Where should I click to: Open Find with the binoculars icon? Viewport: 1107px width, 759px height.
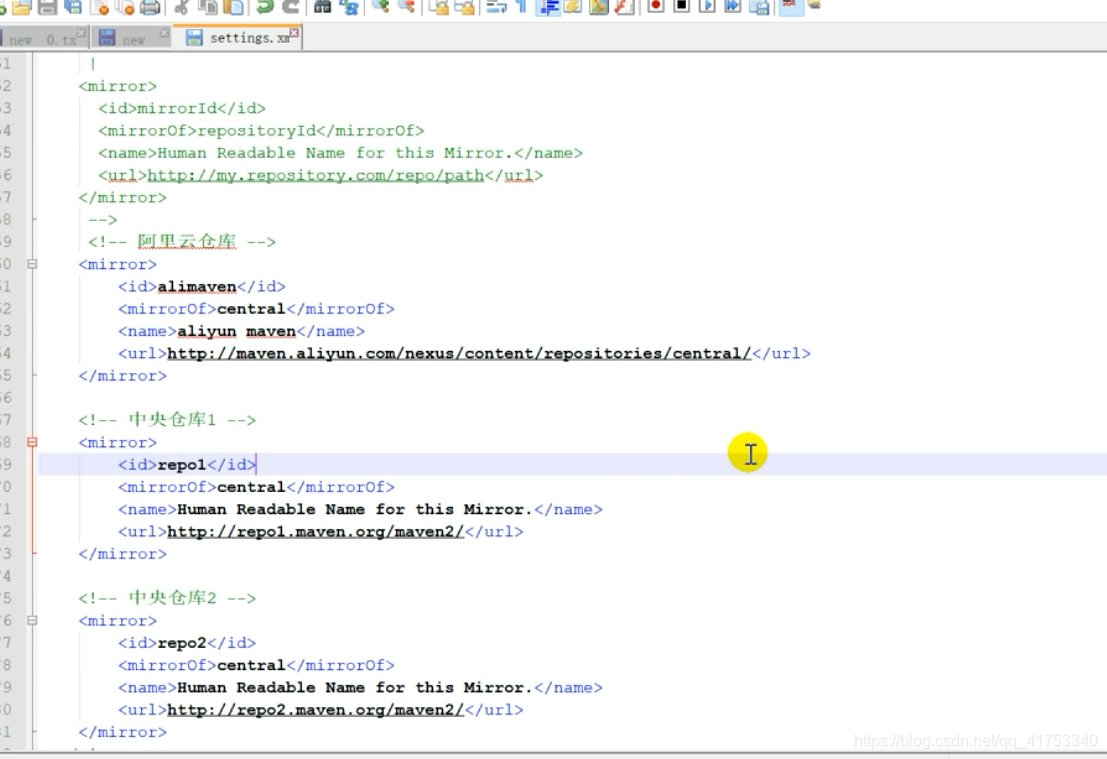pos(322,7)
